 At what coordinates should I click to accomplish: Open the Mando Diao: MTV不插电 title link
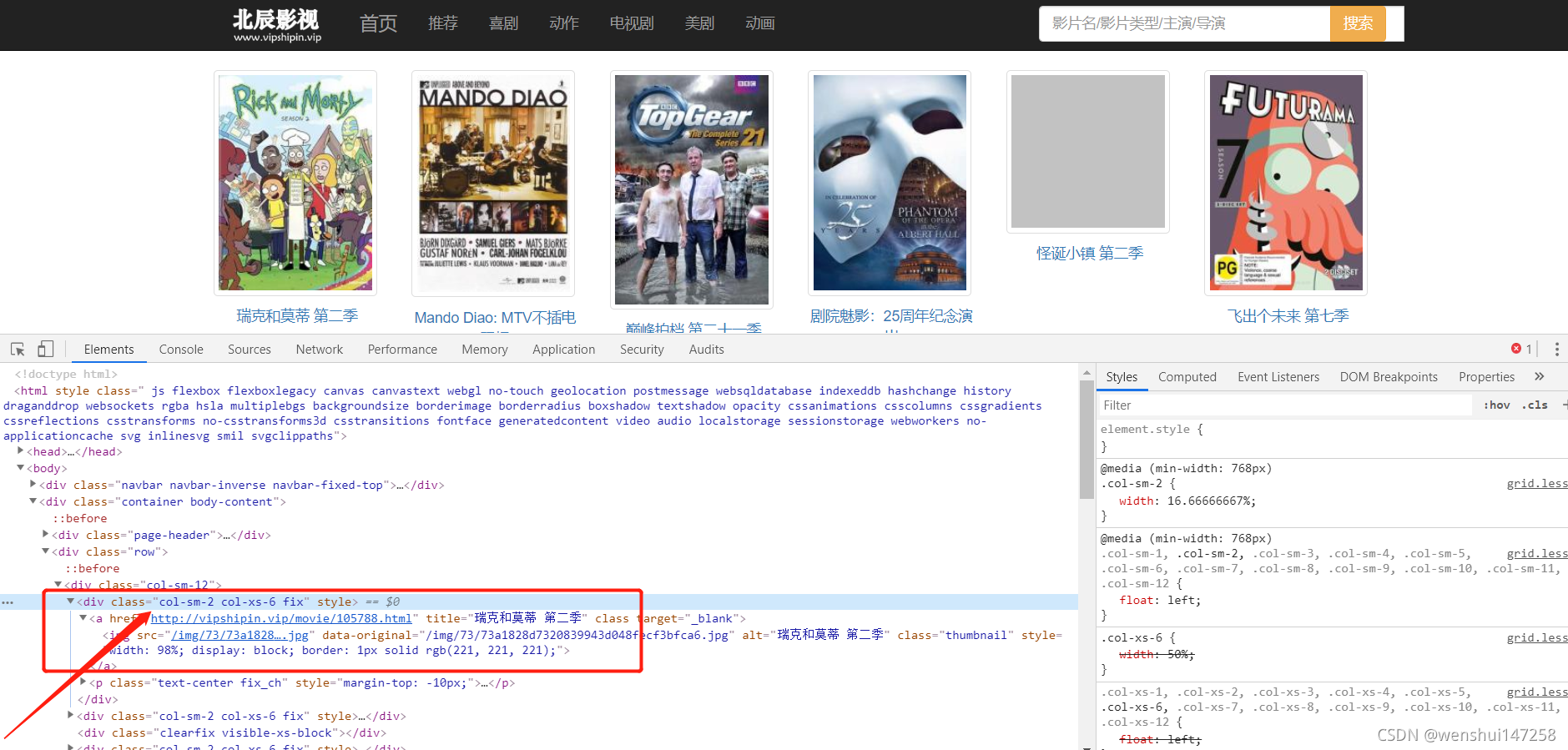[495, 318]
